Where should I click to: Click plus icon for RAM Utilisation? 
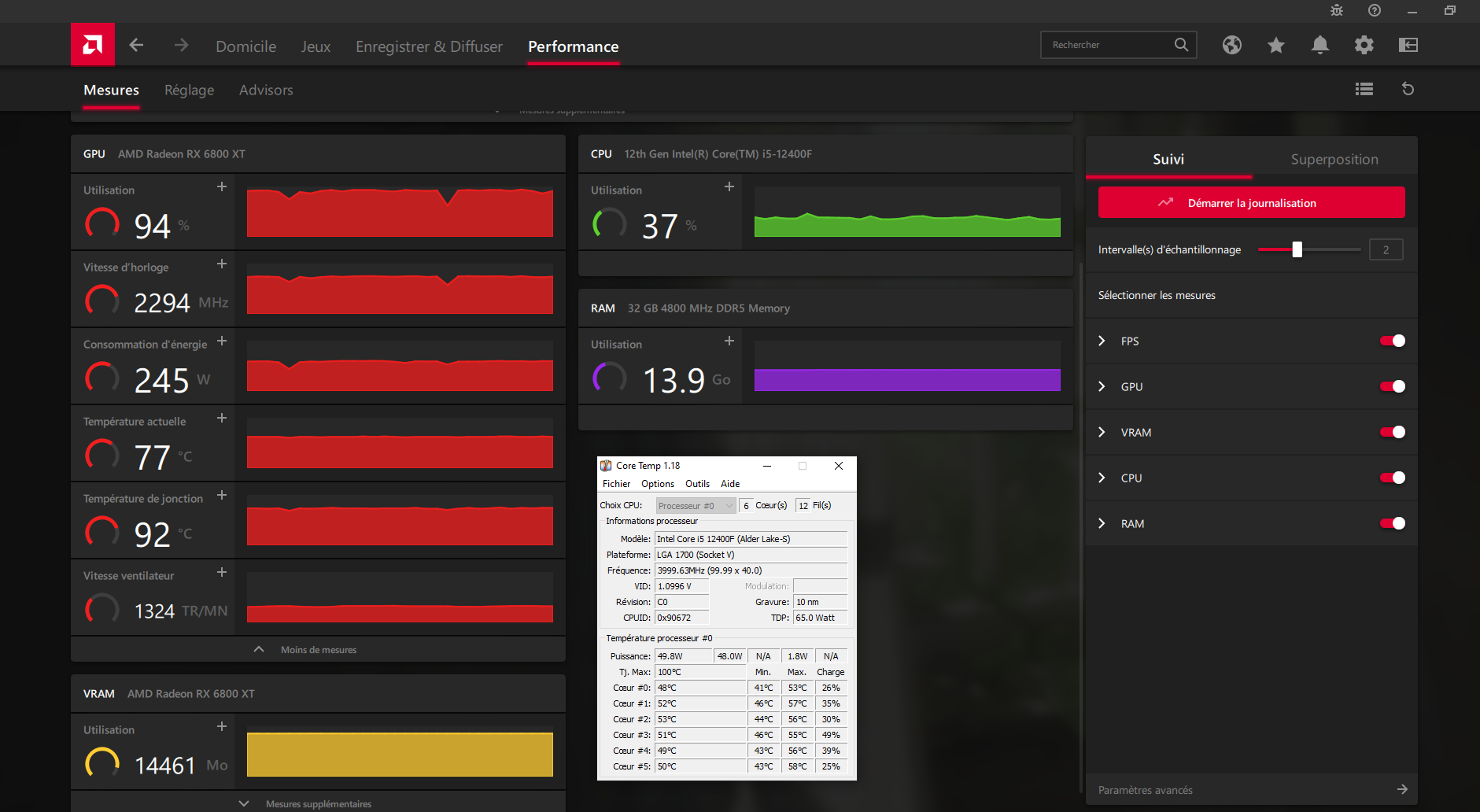(729, 341)
